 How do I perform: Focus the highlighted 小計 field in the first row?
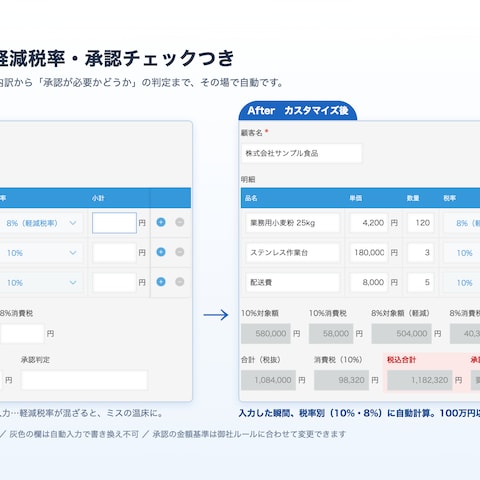click(x=114, y=223)
